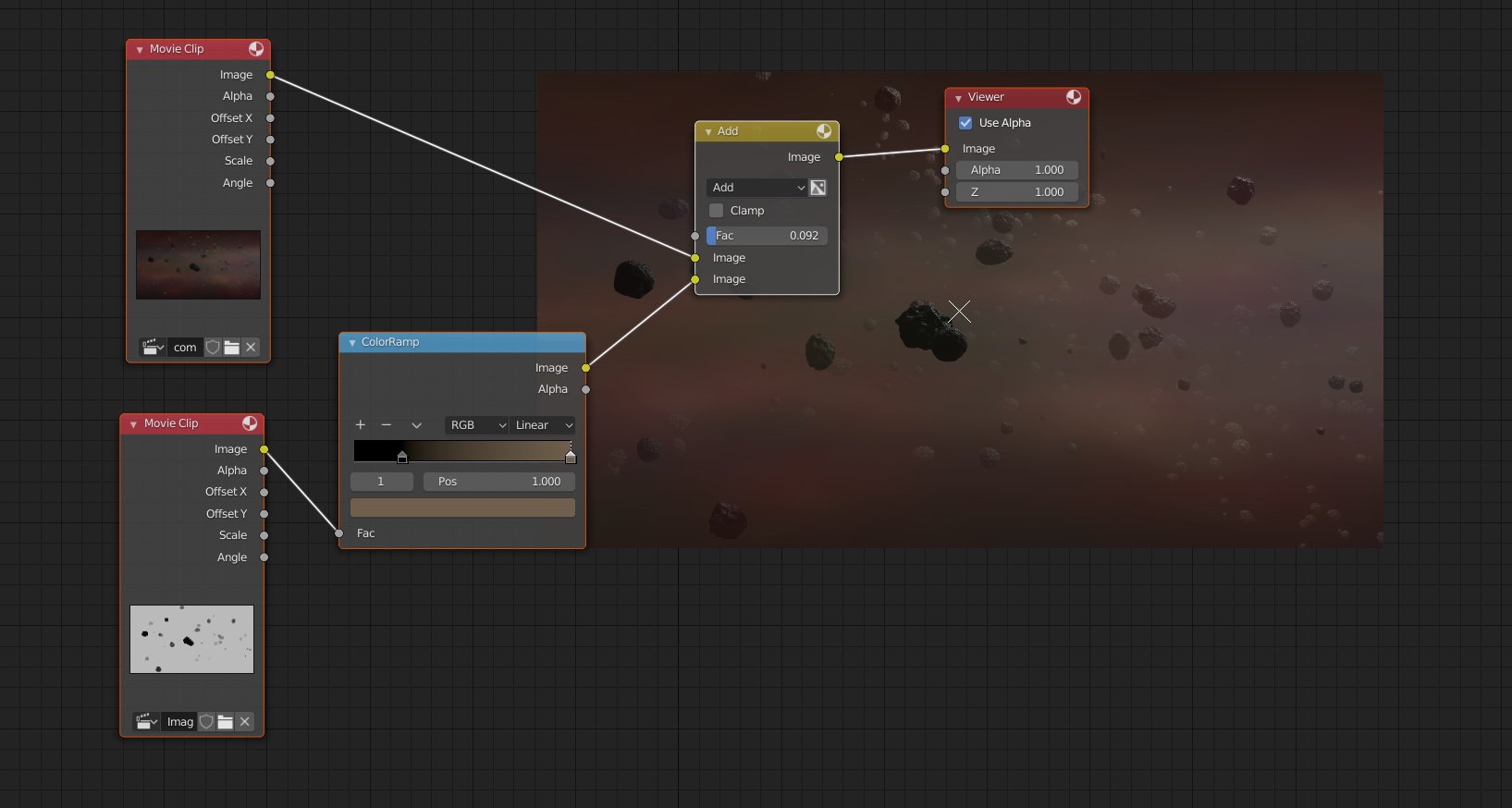The width and height of the screenshot is (1512, 808).
Task: Toggle include alpha icon in Add node
Action: (x=818, y=188)
